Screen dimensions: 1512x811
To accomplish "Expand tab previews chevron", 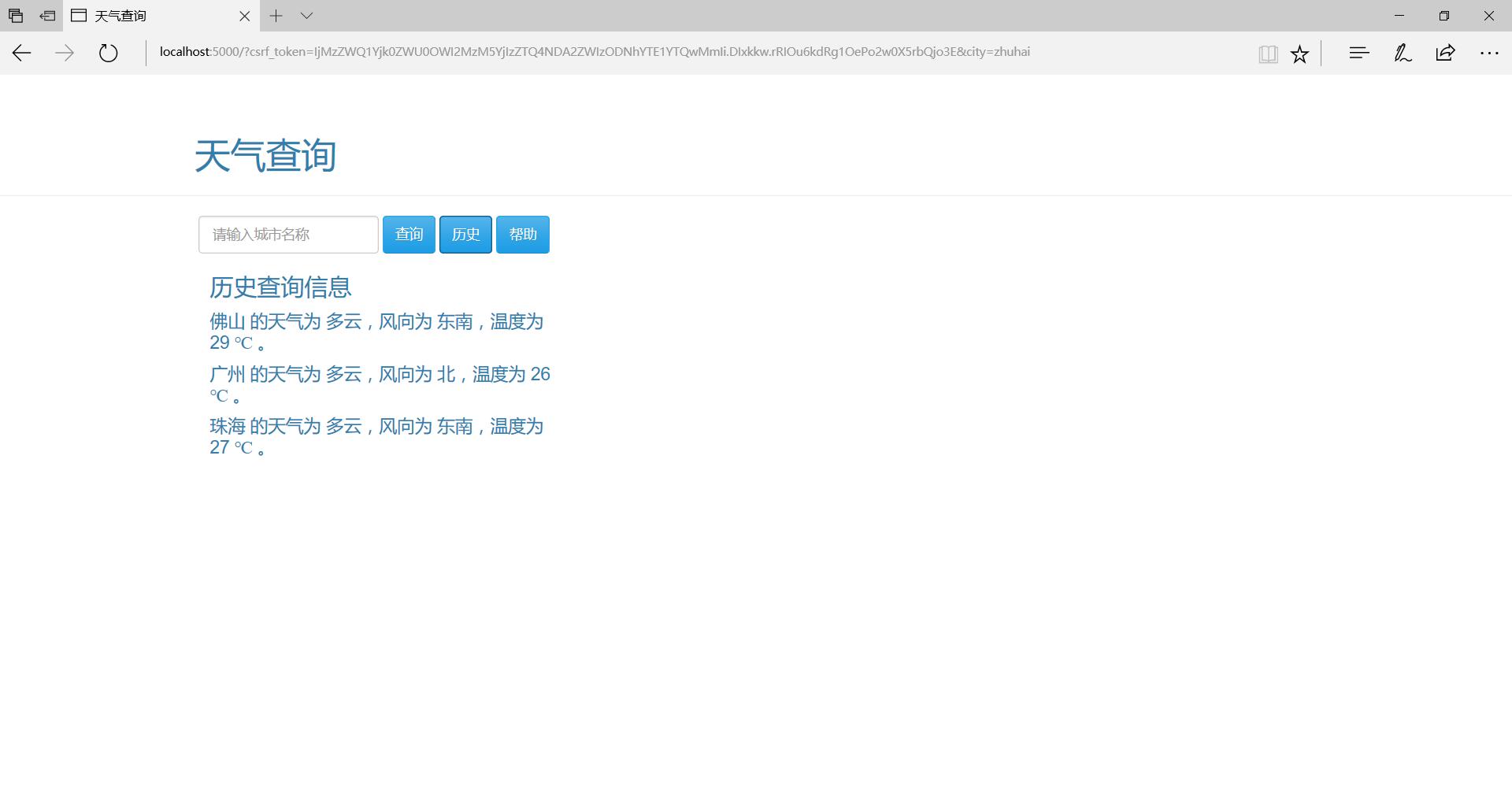I will coord(306,16).
